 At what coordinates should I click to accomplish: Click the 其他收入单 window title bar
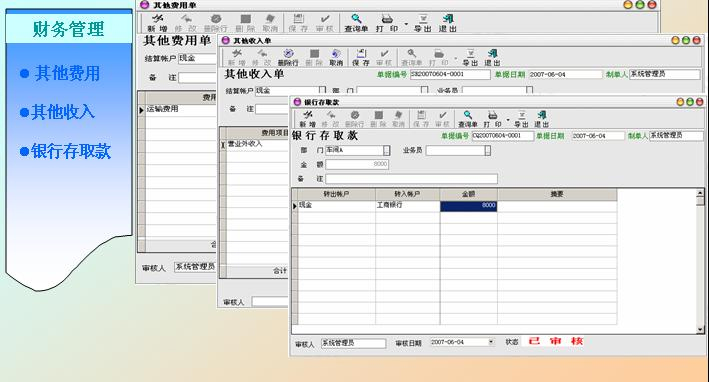(x=461, y=40)
